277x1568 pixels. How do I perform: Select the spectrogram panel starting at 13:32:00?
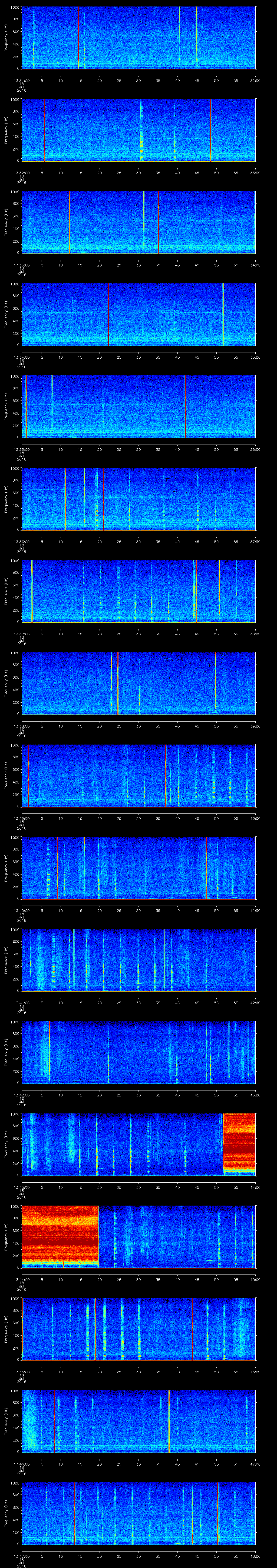coord(139,130)
